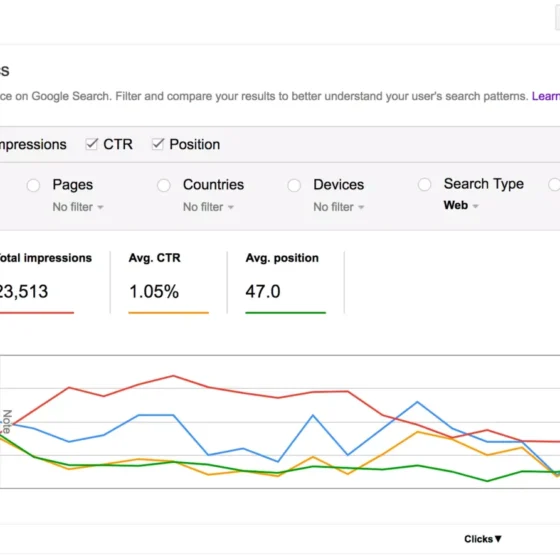Image resolution: width=560 pixels, height=555 pixels.
Task: Click the Total impressions label
Action: pyautogui.click(x=45, y=258)
